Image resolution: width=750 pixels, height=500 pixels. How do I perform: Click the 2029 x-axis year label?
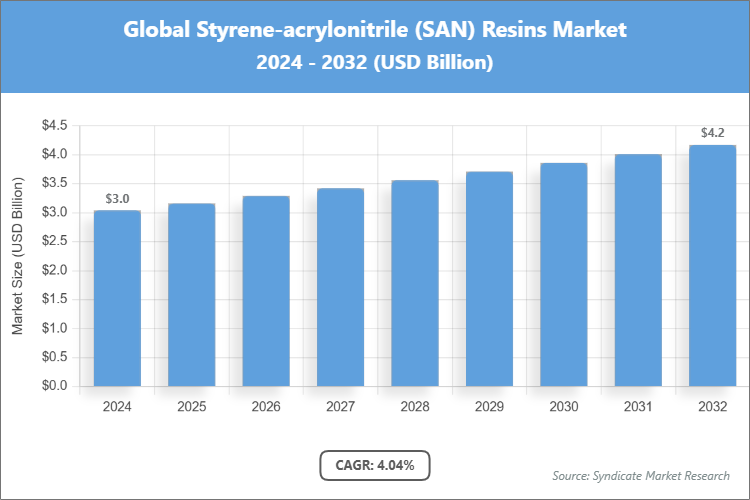tap(489, 407)
